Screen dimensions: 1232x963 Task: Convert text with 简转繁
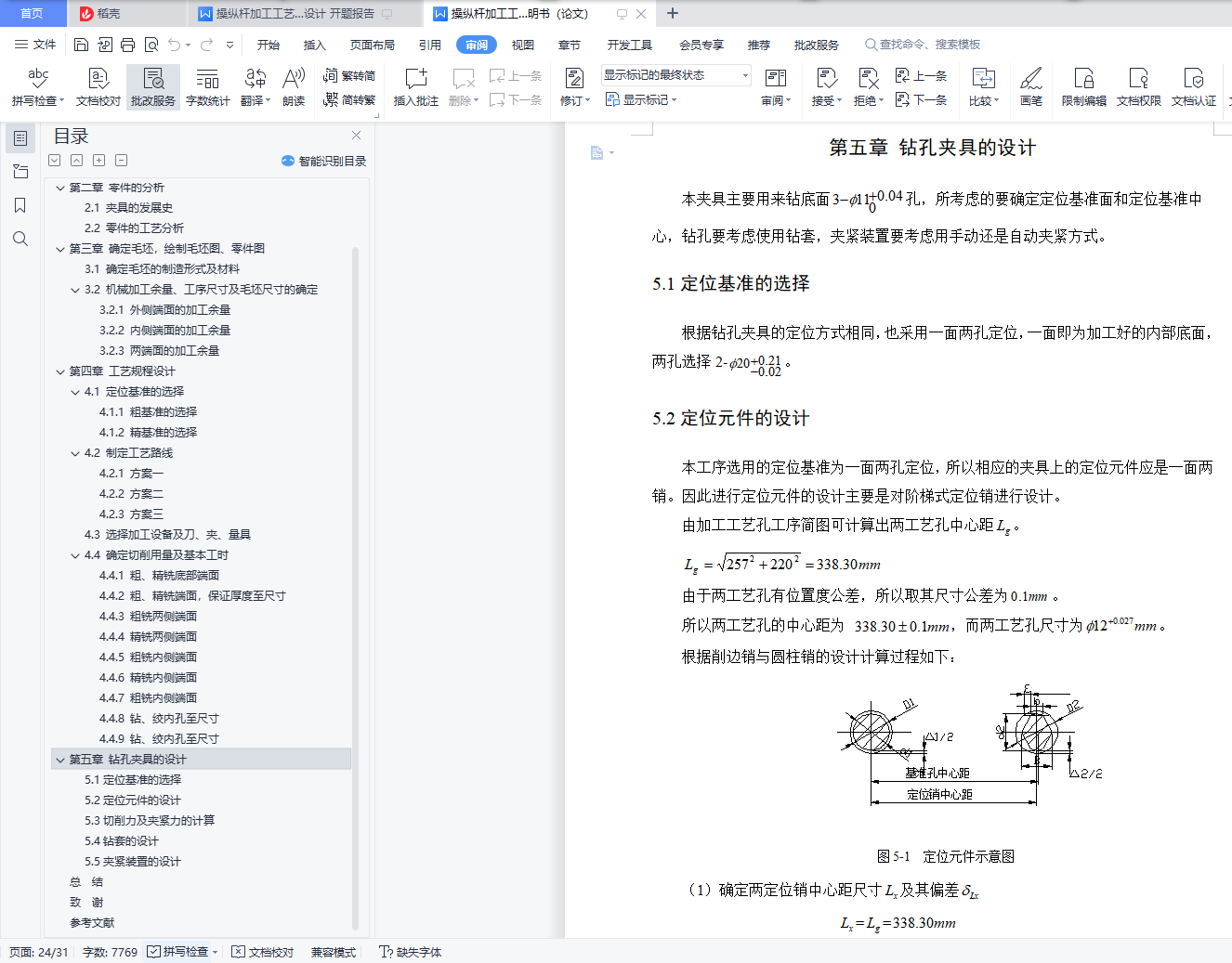pos(349,100)
